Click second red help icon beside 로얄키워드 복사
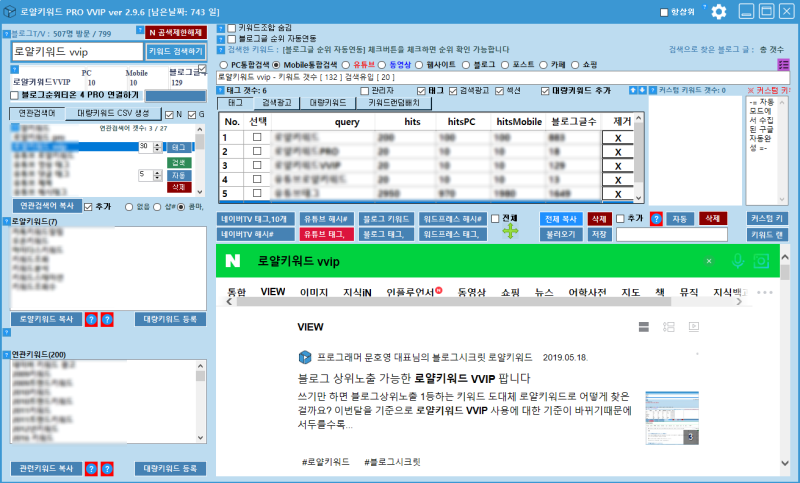Screen dimensions: 800x483 pos(107,320)
